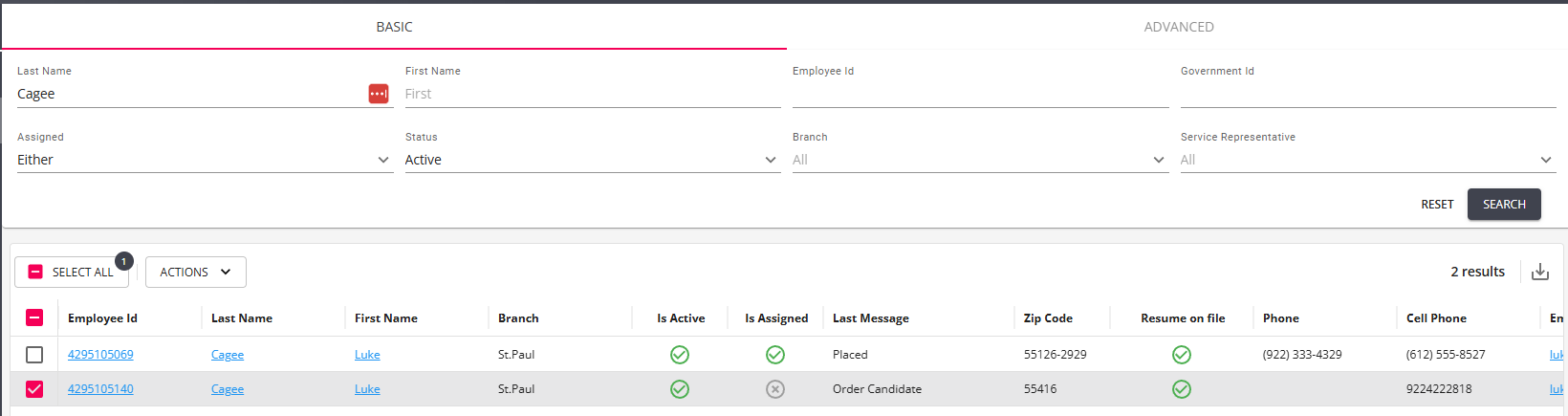
Task: Select the Basic tab
Action: (394, 27)
